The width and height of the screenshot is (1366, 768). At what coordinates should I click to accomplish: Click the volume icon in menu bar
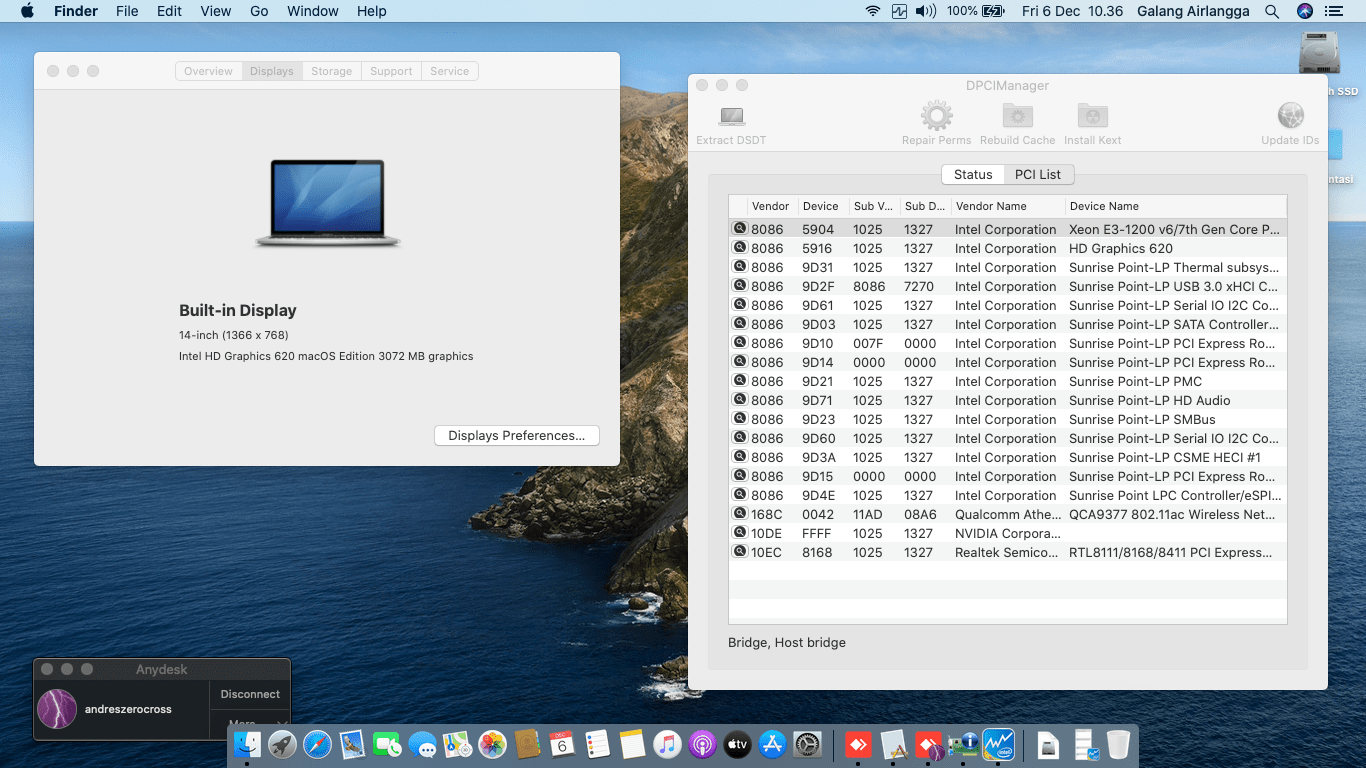tap(926, 11)
